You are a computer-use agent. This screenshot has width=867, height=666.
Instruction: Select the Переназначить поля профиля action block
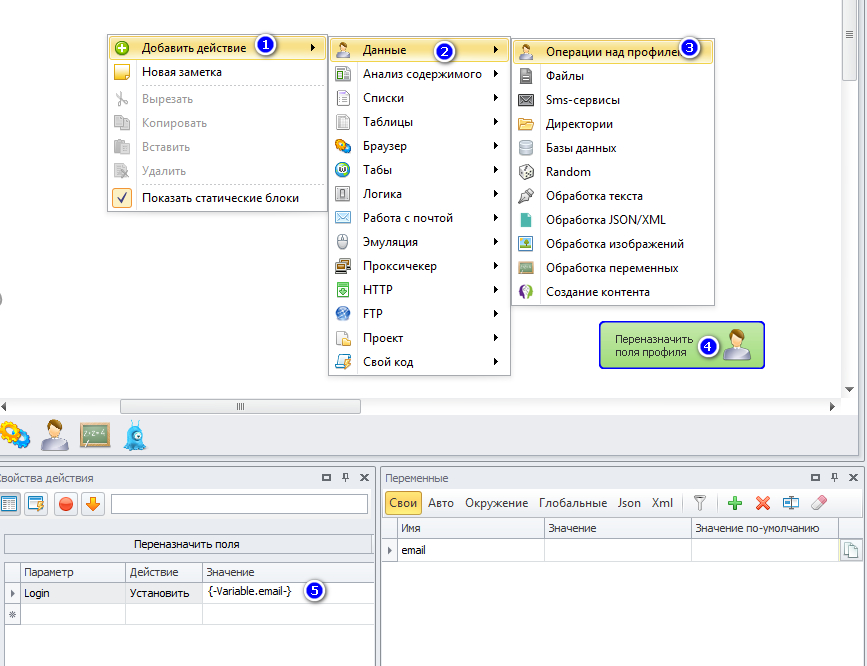point(681,345)
